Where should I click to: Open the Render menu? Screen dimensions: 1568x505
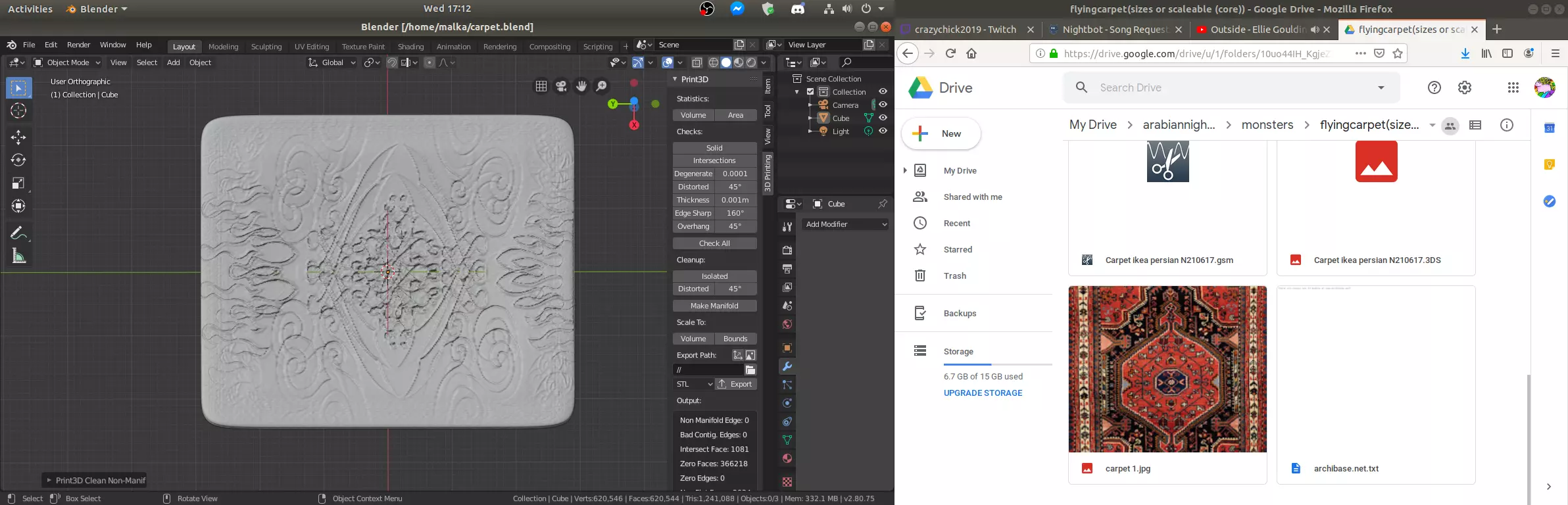click(78, 45)
